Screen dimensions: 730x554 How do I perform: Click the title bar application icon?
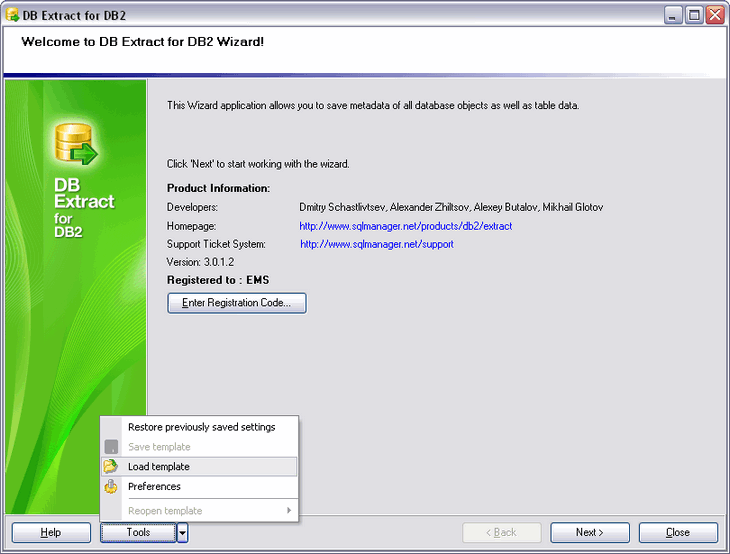(12, 16)
